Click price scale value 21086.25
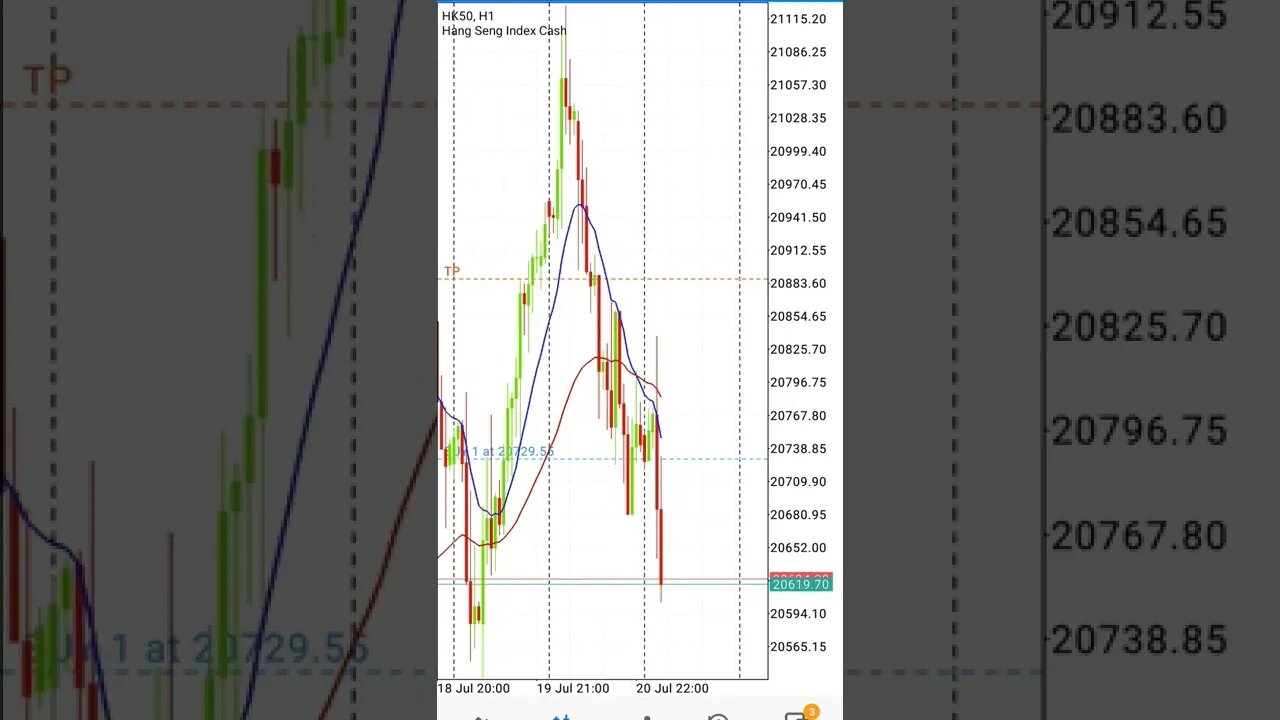The width and height of the screenshot is (1280, 720). click(798, 52)
